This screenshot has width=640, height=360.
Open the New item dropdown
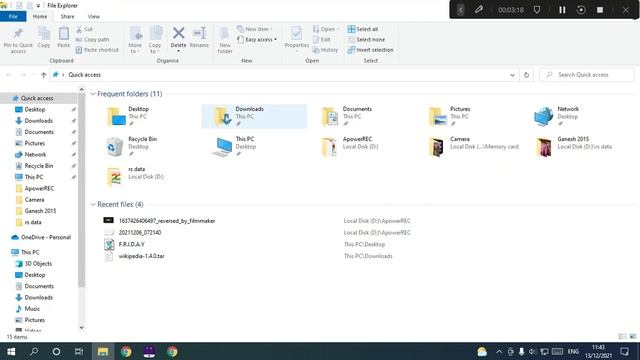pyautogui.click(x=254, y=29)
